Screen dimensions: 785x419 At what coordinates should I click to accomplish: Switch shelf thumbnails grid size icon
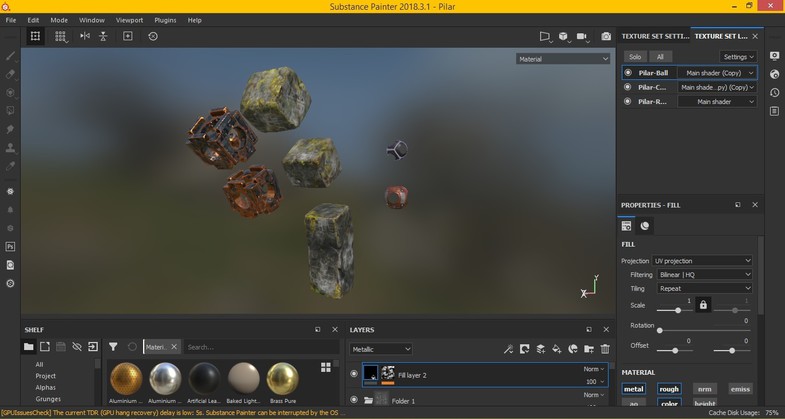click(325, 367)
